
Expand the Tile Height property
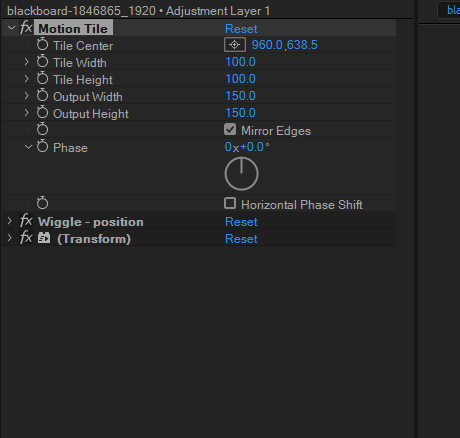coord(27,79)
